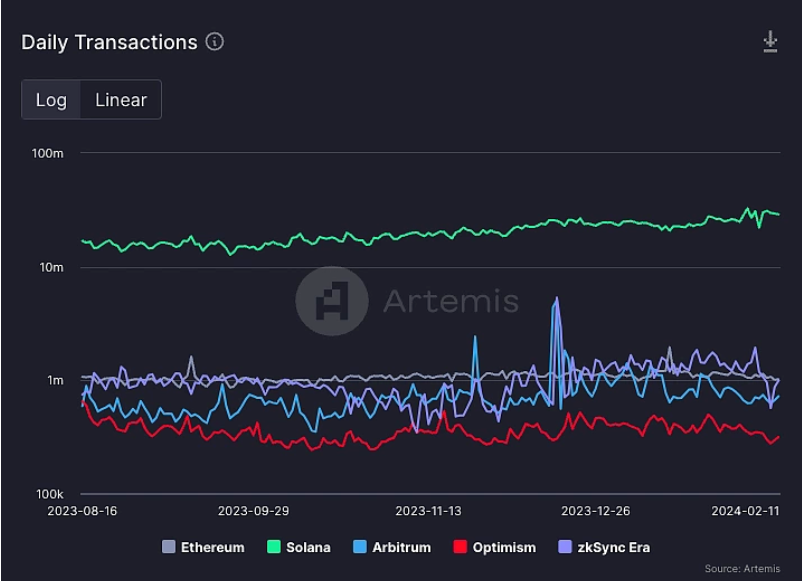
Task: Toggle the Solana series label in legend
Action: [308, 547]
